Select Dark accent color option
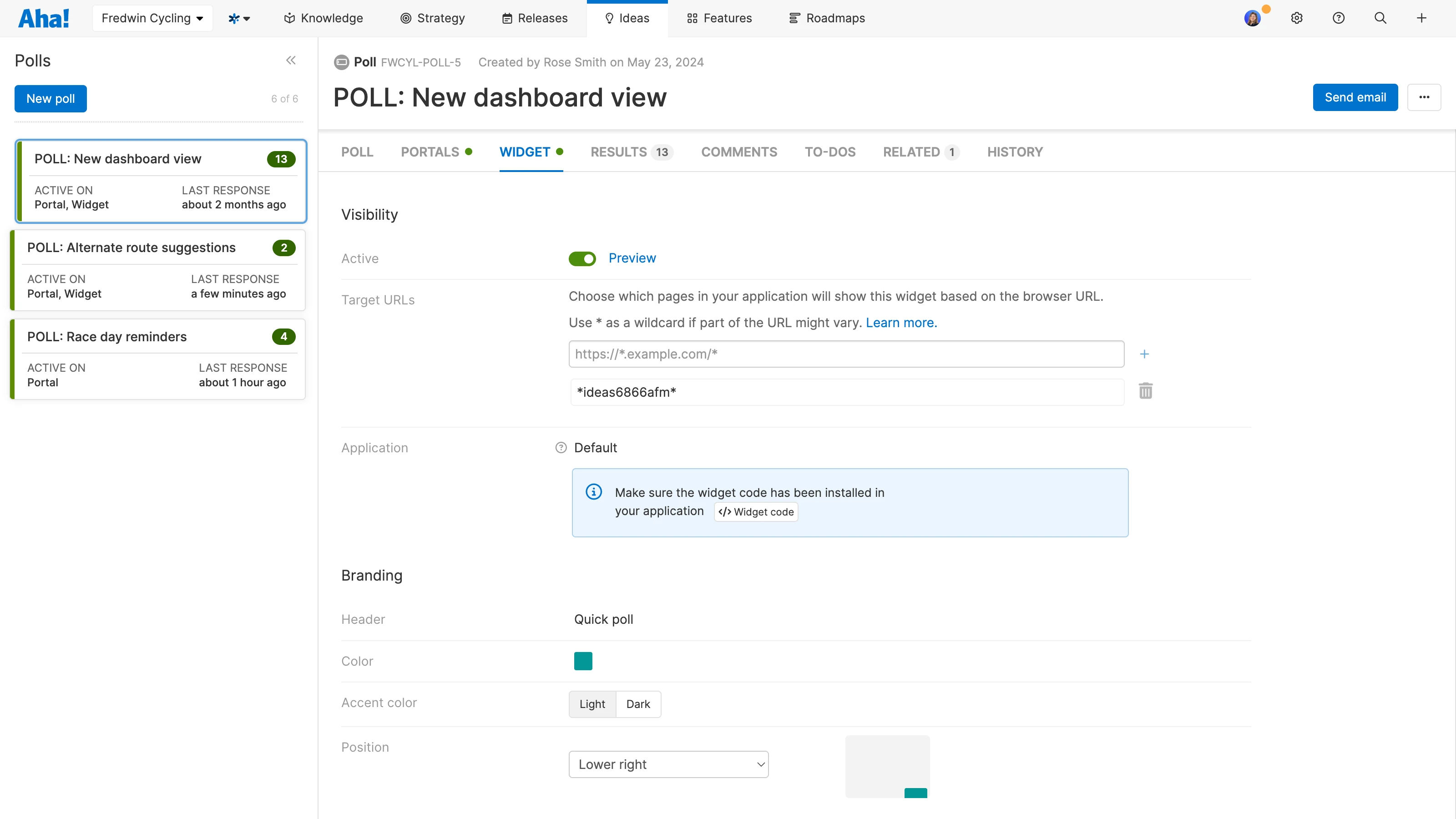 pyautogui.click(x=637, y=704)
